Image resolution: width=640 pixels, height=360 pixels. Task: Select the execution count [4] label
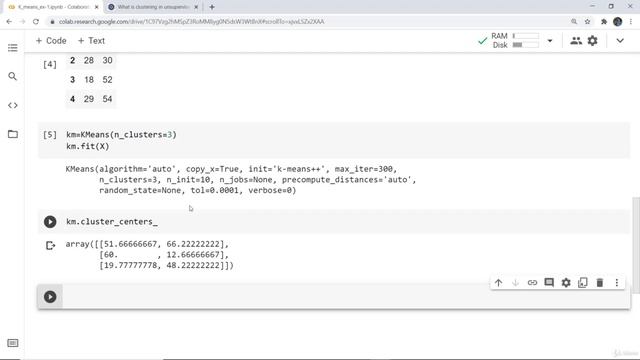pos(50,64)
